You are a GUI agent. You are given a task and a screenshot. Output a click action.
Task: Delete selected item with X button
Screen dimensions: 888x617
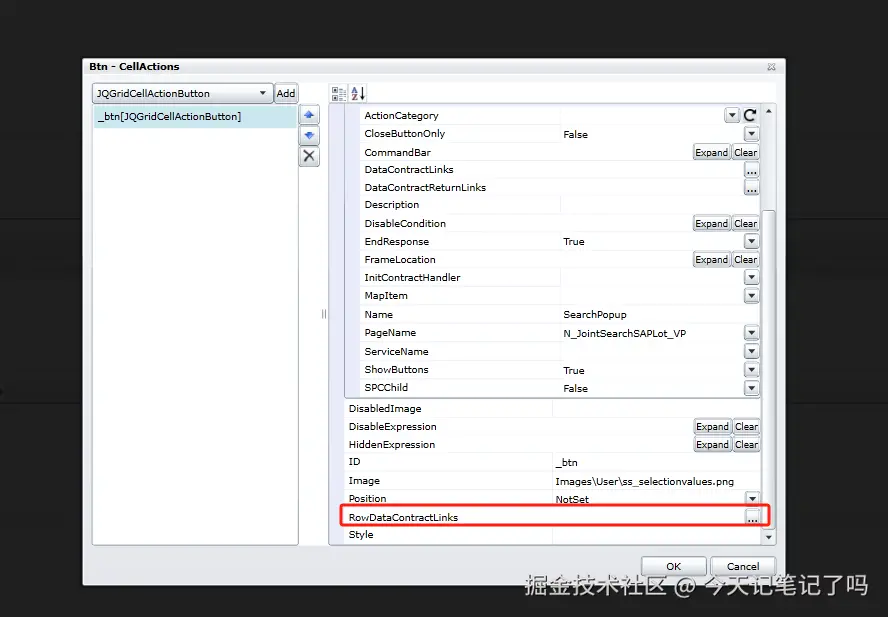coord(309,156)
